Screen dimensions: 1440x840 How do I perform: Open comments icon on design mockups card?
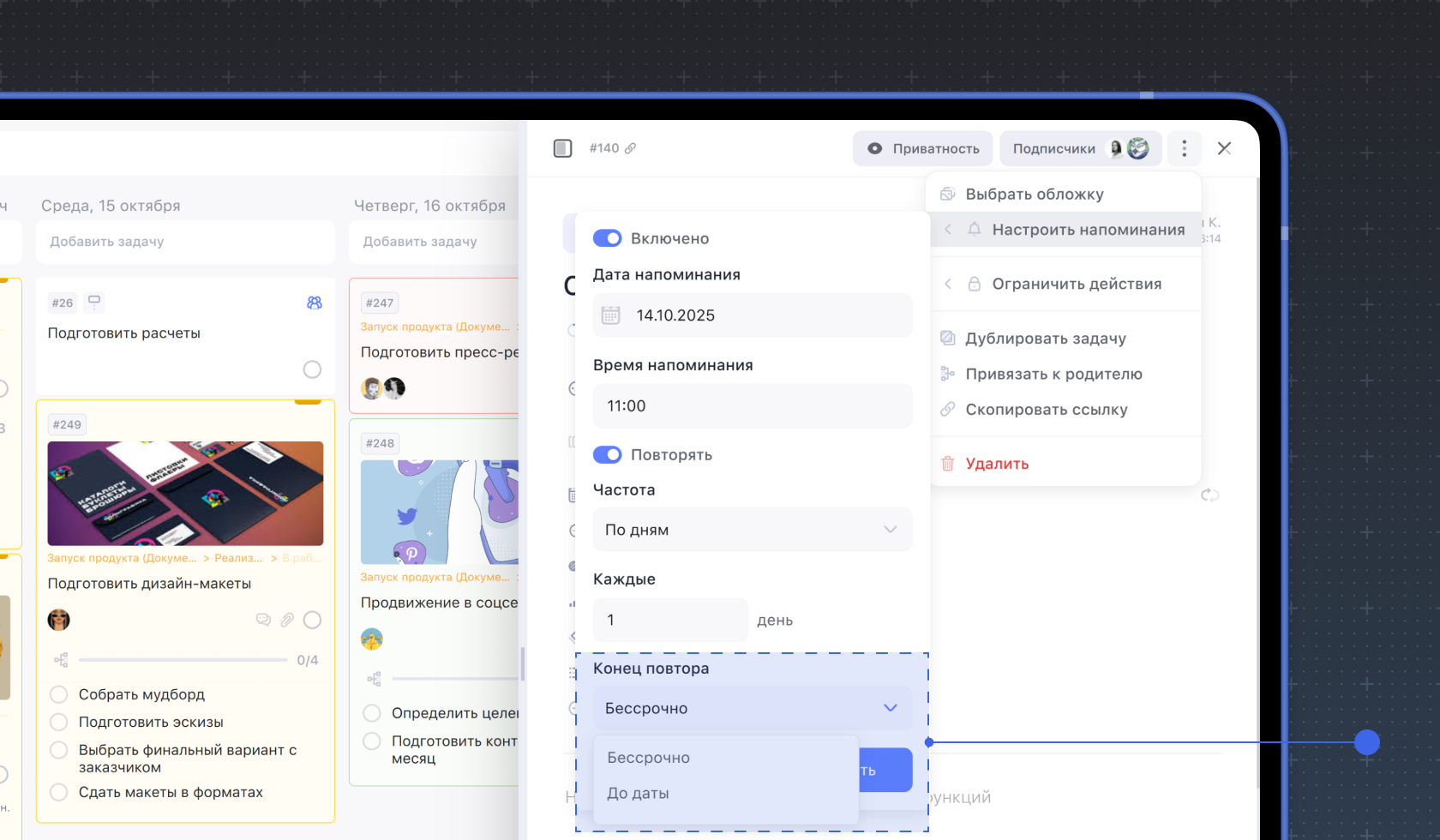pos(263,620)
